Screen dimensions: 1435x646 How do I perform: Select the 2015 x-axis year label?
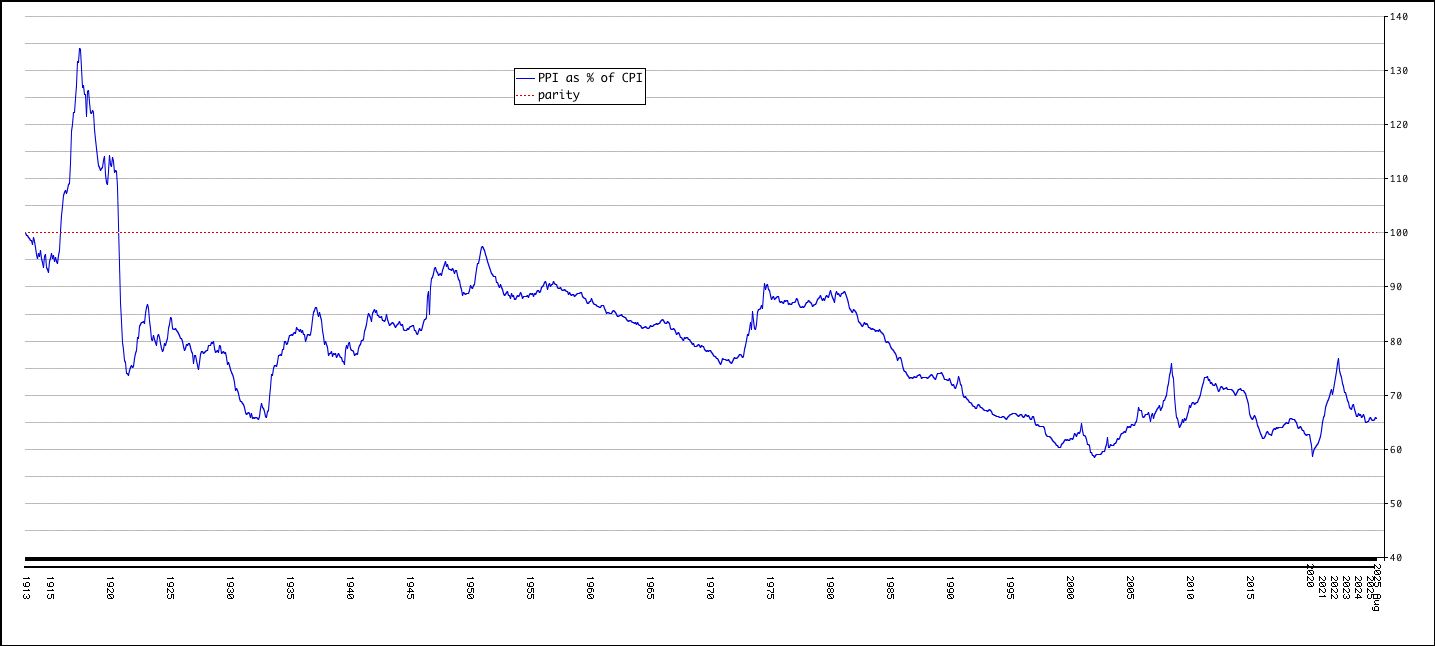pos(1250,586)
